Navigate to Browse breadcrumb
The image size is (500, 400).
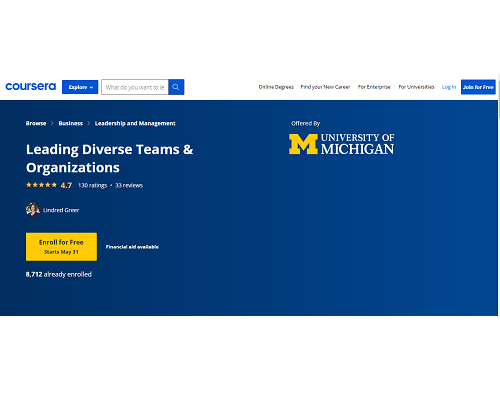pyautogui.click(x=36, y=123)
